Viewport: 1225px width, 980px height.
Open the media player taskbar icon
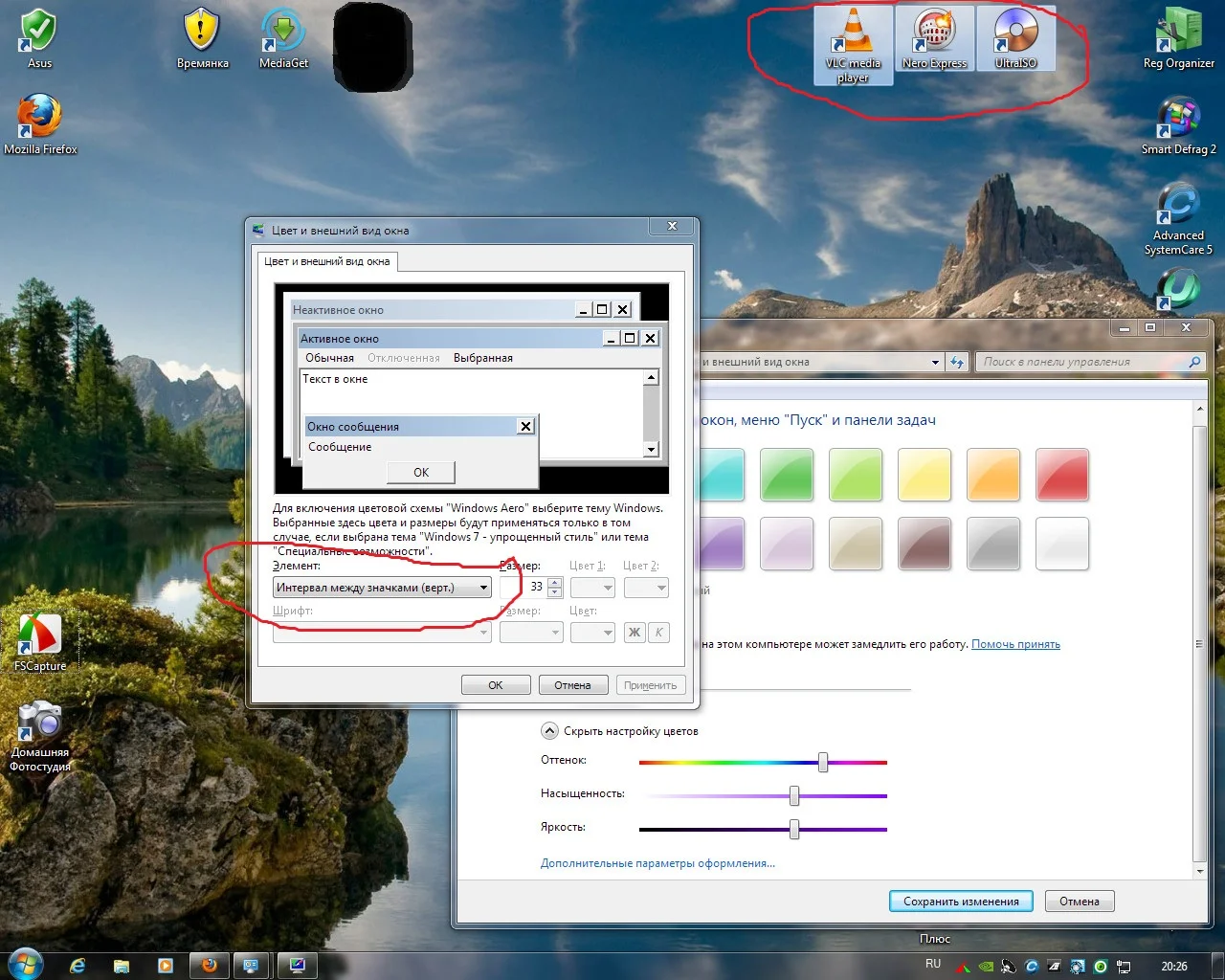pos(166,966)
